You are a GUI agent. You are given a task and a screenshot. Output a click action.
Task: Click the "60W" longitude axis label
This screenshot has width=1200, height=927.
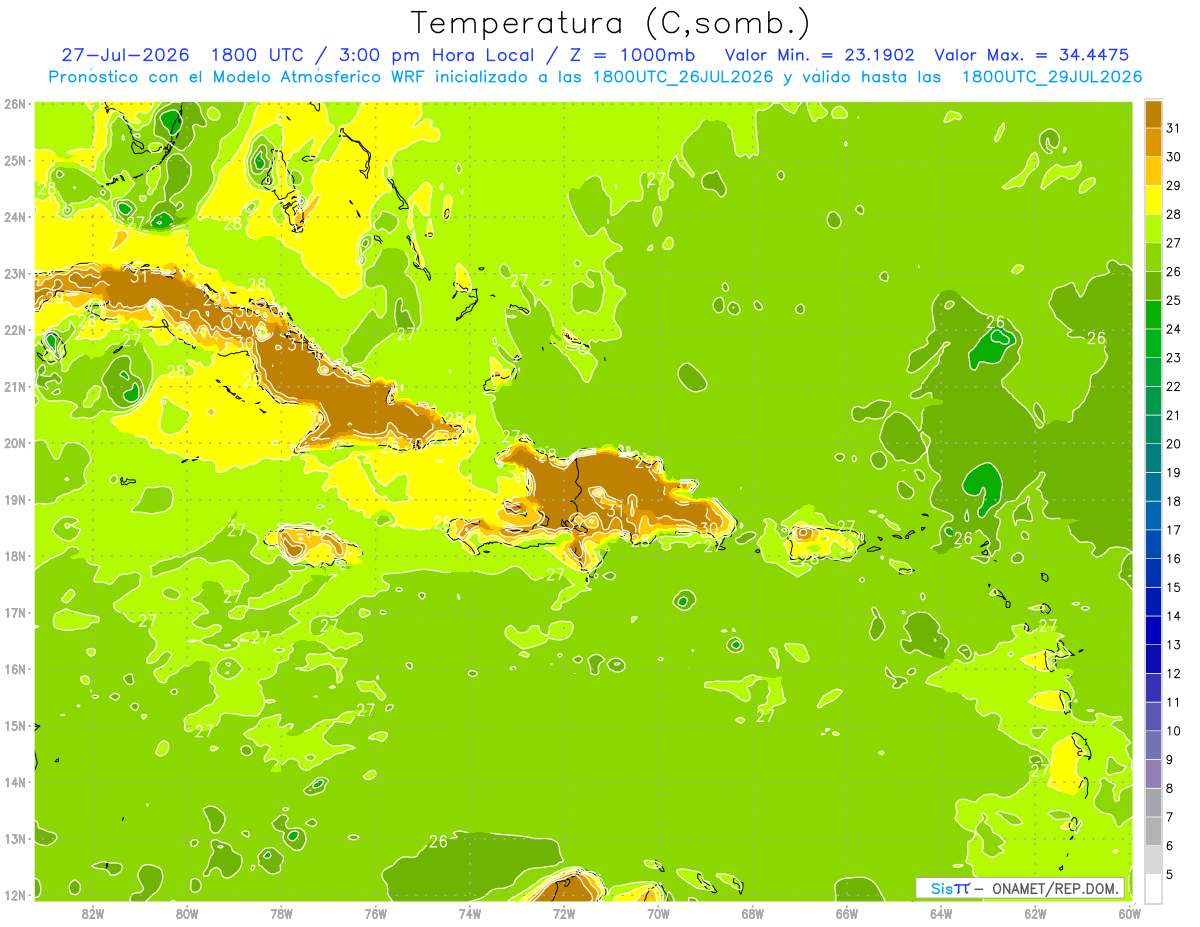click(1130, 913)
